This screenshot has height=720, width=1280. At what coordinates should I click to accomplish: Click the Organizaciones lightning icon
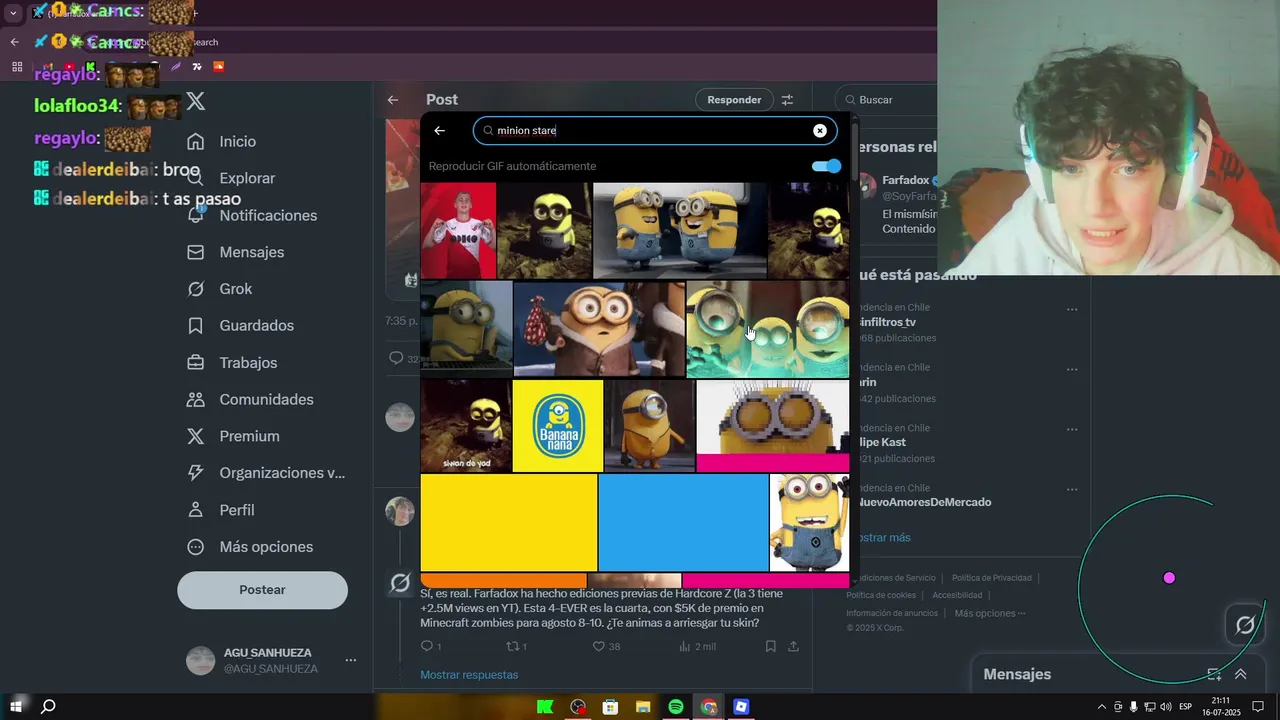click(196, 473)
